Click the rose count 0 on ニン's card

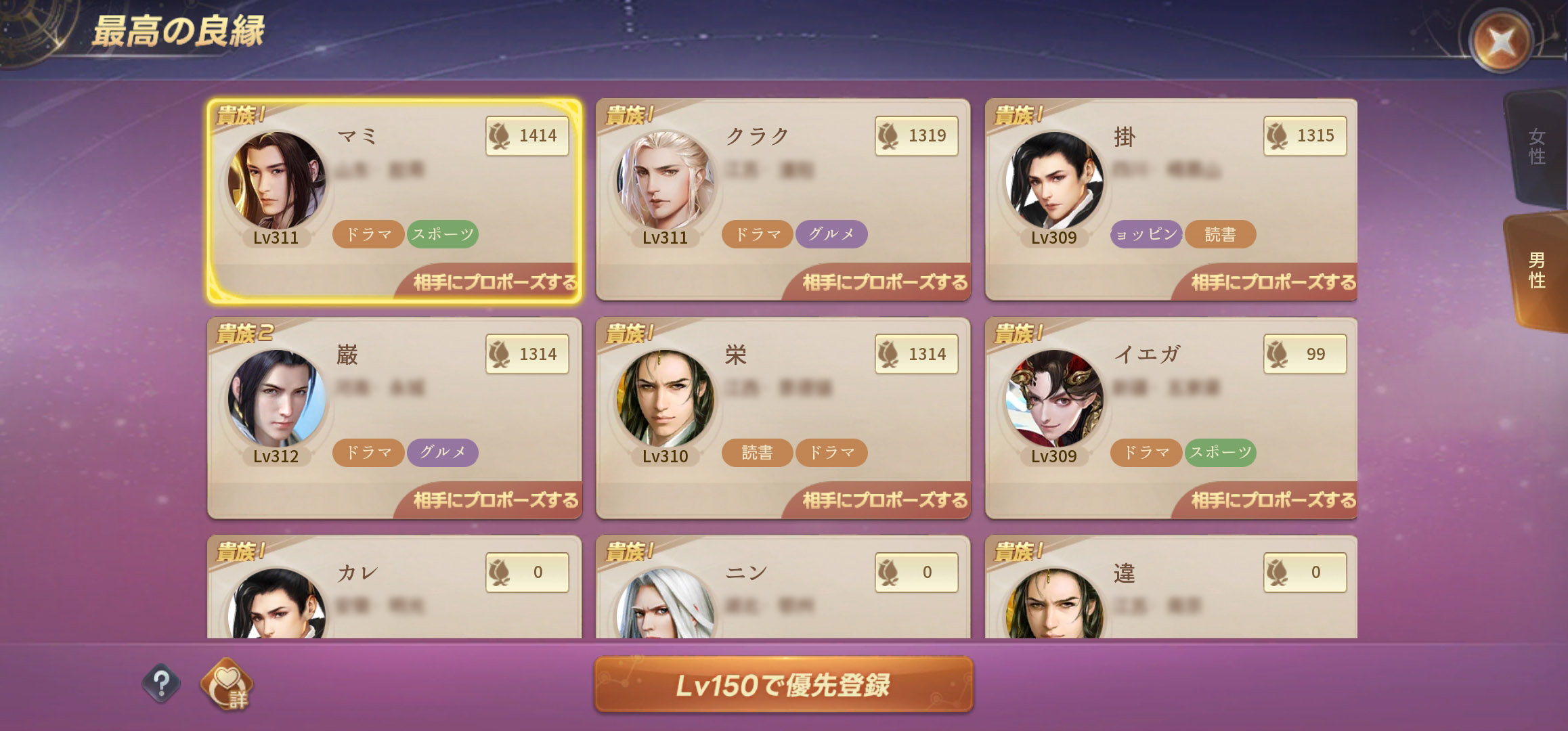pyautogui.click(x=917, y=573)
